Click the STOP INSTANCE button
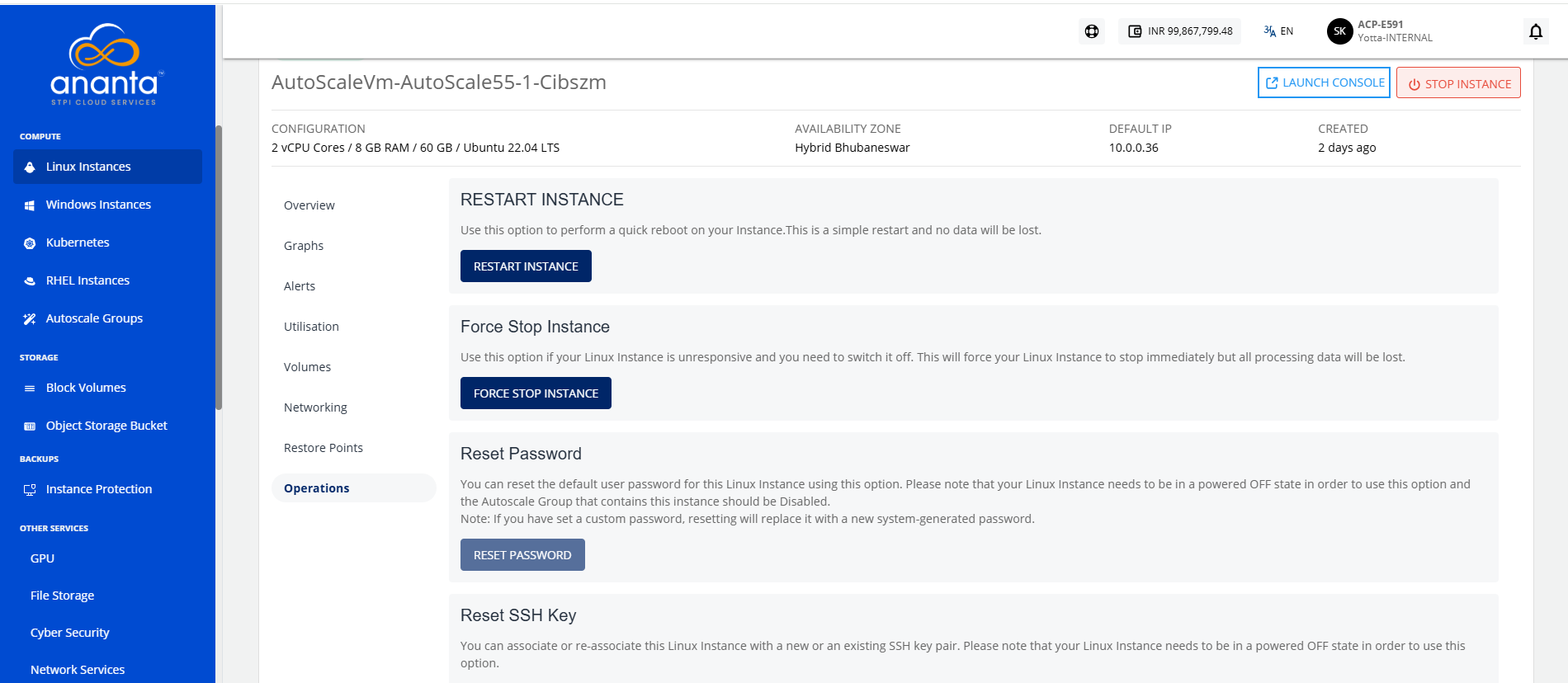This screenshot has width=1568, height=683. click(1458, 83)
